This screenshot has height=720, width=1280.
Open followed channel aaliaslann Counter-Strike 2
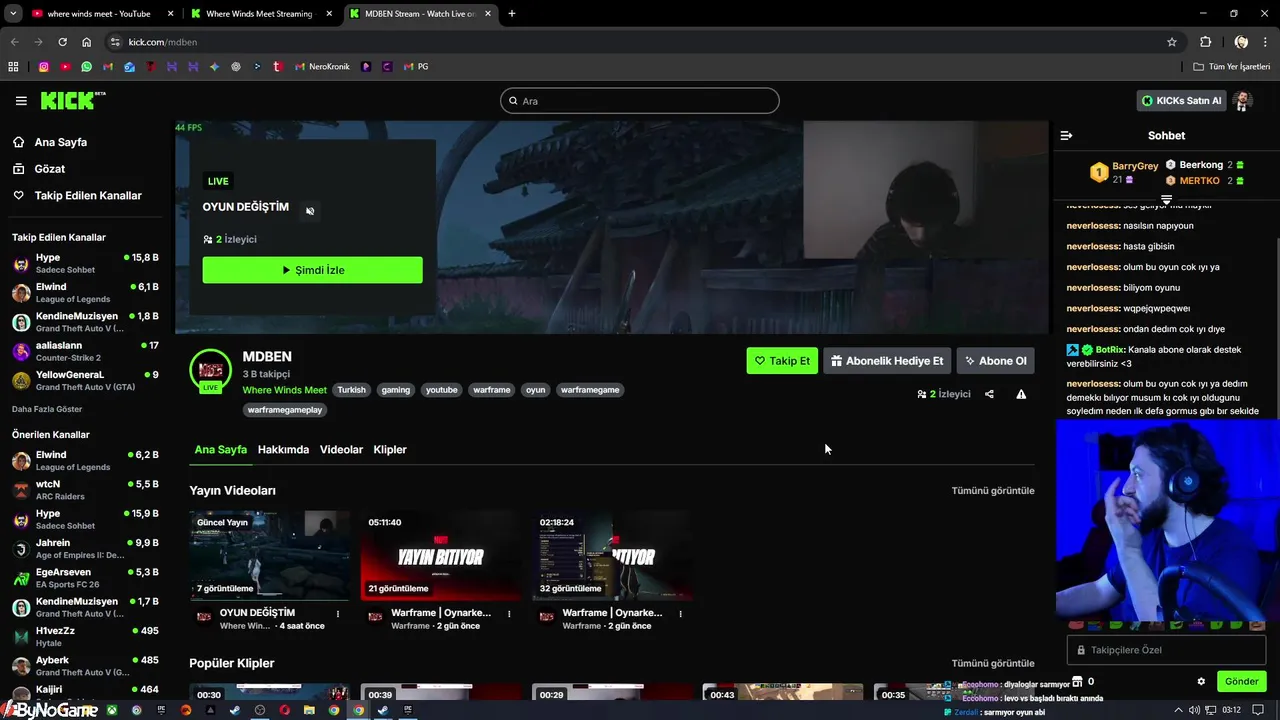pos(85,351)
